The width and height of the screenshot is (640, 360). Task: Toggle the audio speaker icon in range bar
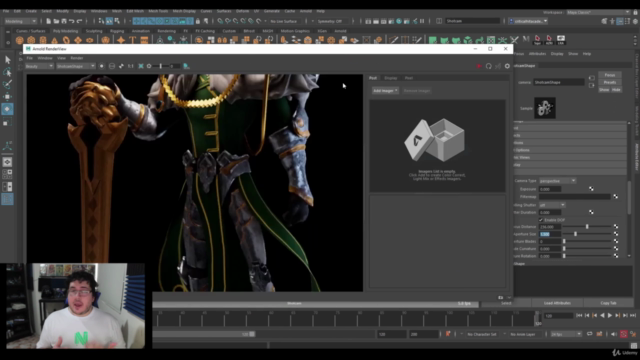613,334
